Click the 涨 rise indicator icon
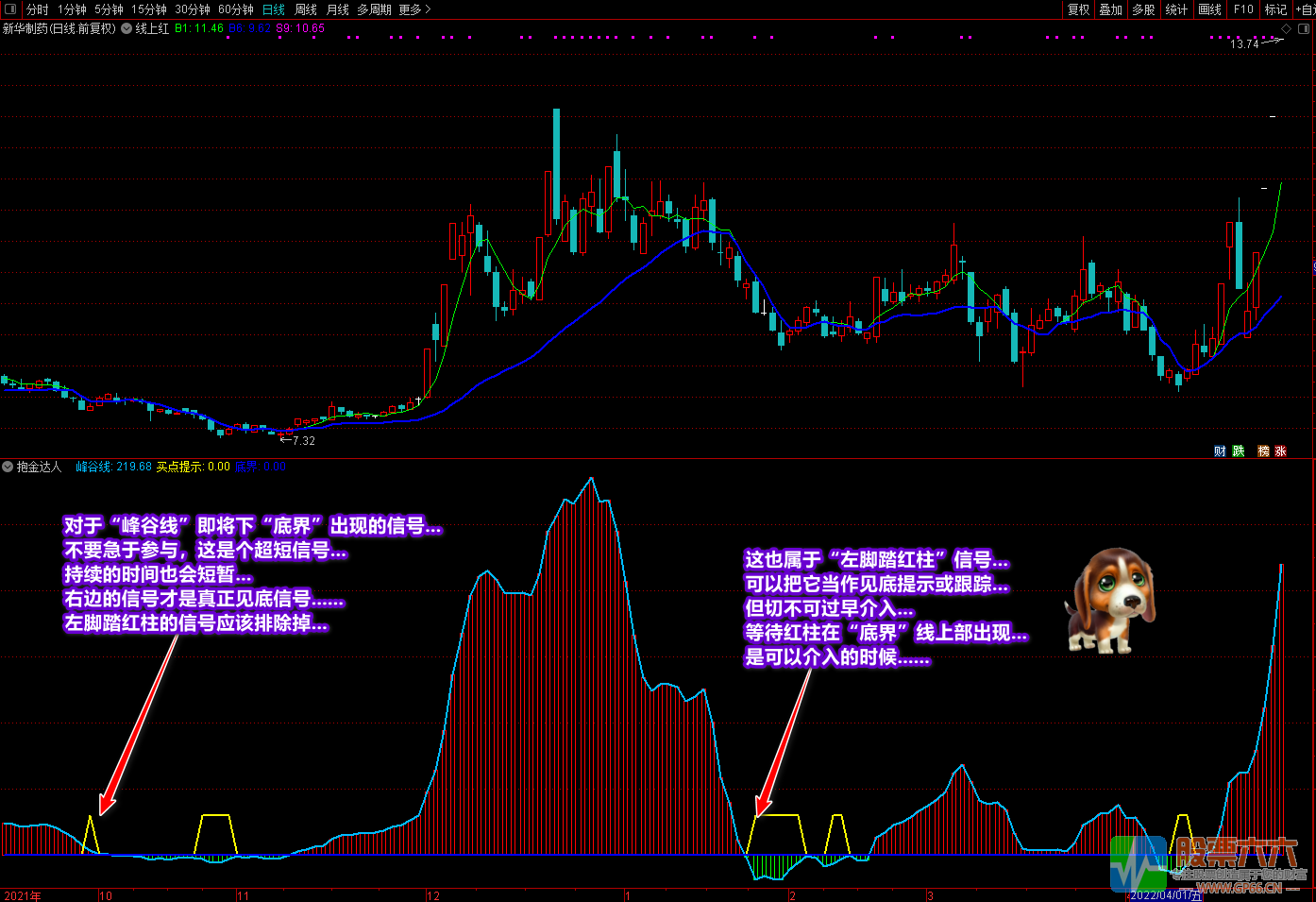 pos(1280,451)
